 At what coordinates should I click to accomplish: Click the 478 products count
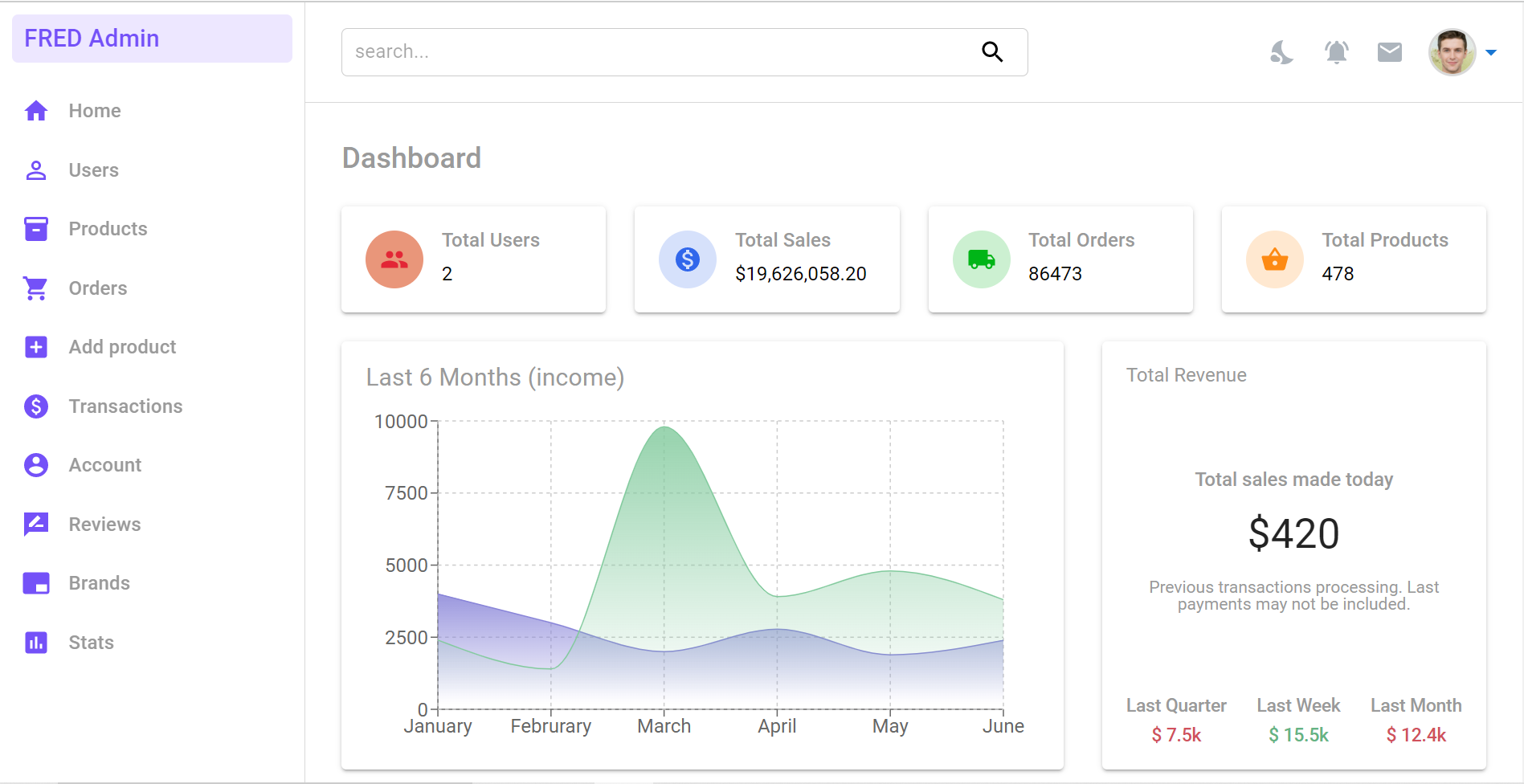(x=1338, y=274)
